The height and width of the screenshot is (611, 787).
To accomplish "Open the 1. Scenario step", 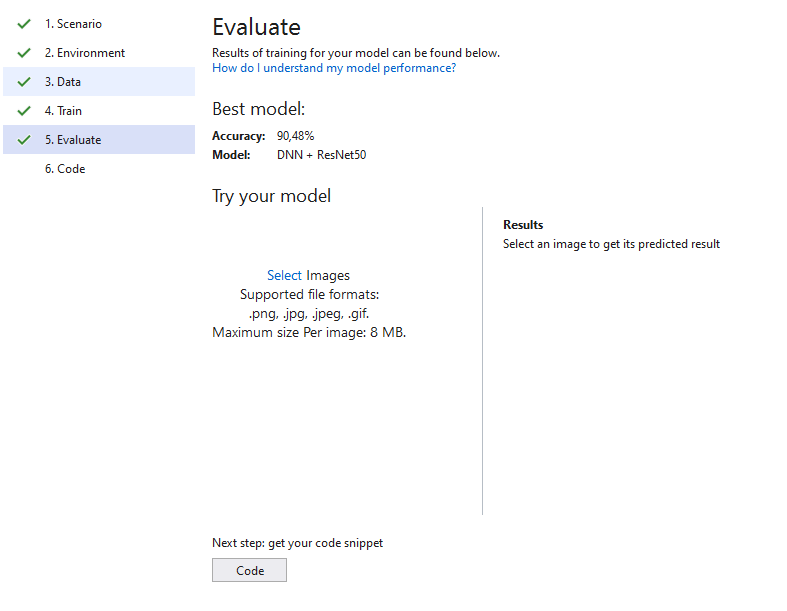I will [x=99, y=24].
